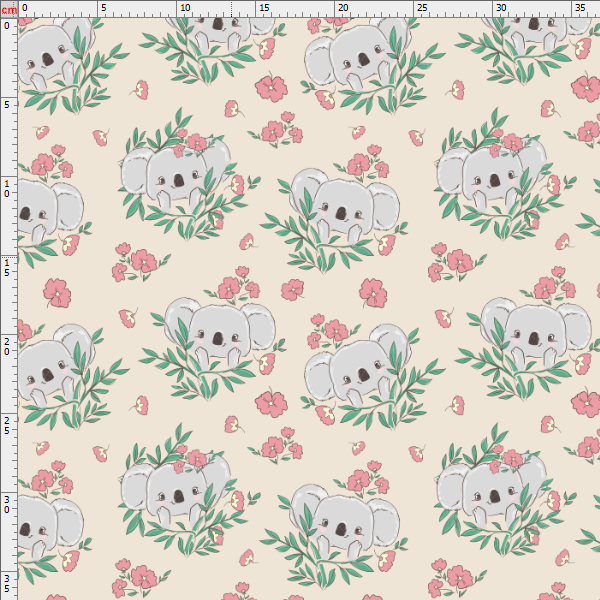This screenshot has height=600, width=600.
Task: Click the 5 label on the vertical ruler
Action: pos(7,105)
